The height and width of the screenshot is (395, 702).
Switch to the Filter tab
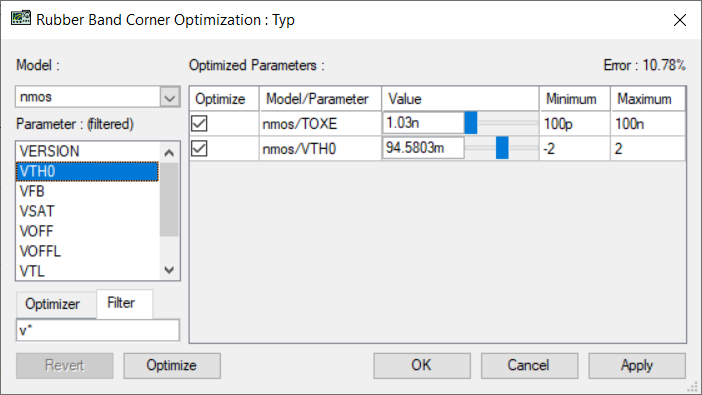pyautogui.click(x=124, y=303)
